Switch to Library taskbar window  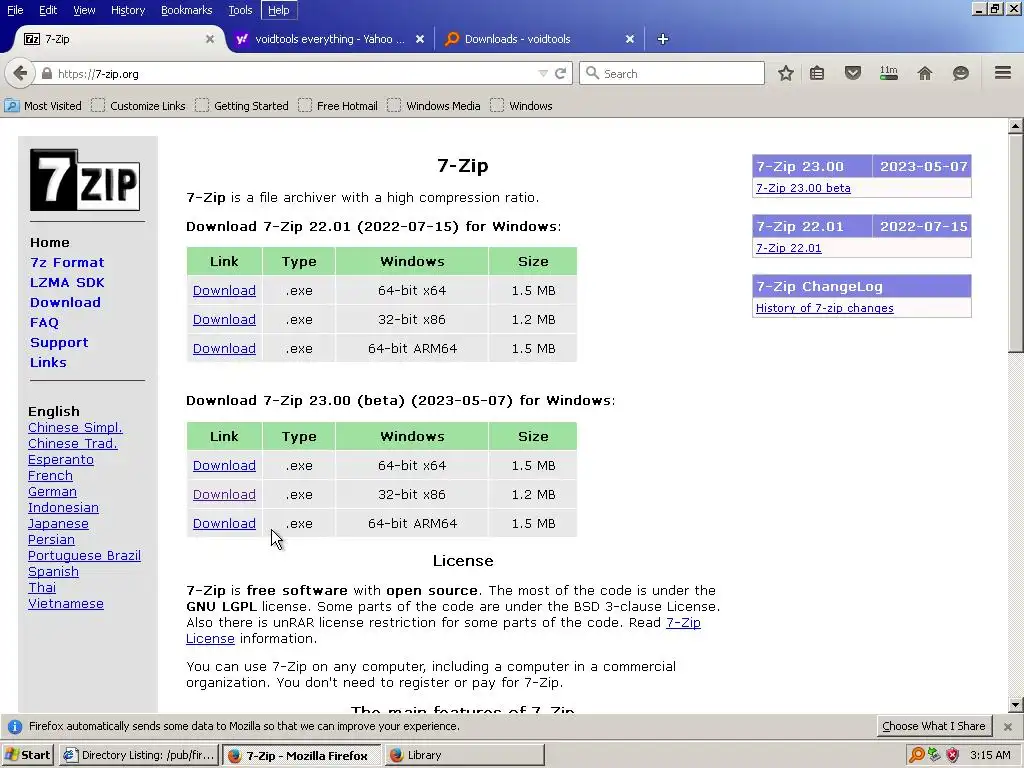coord(464,755)
